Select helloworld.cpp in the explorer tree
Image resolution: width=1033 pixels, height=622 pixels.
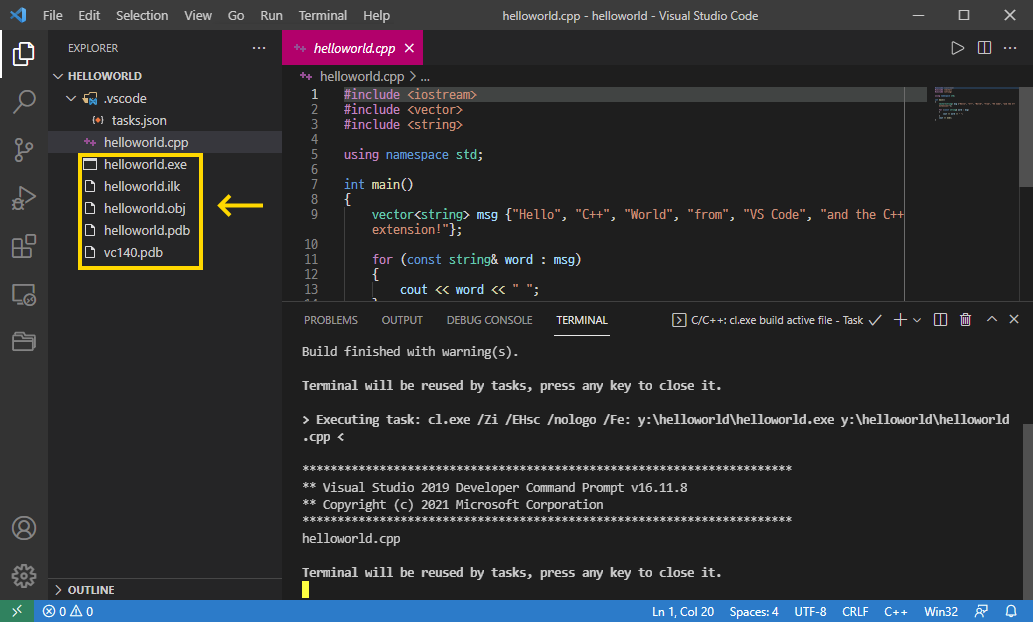[165, 142]
